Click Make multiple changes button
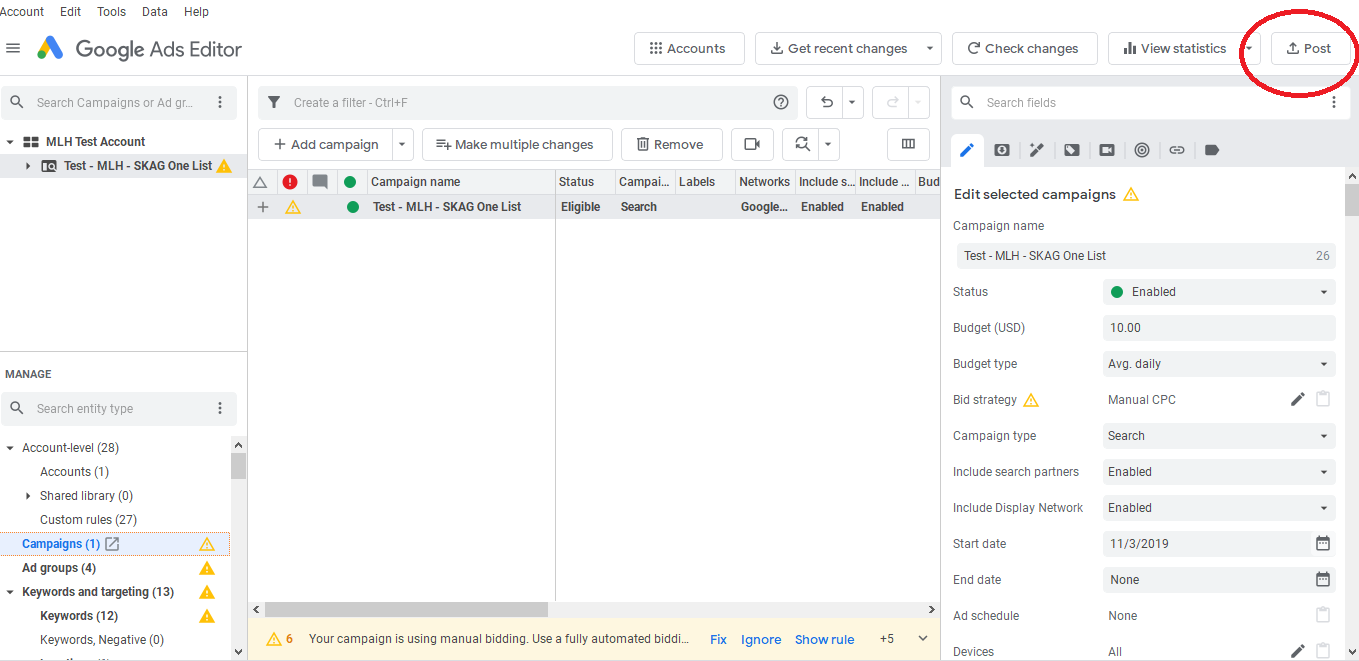This screenshot has width=1359, height=661. tap(516, 144)
